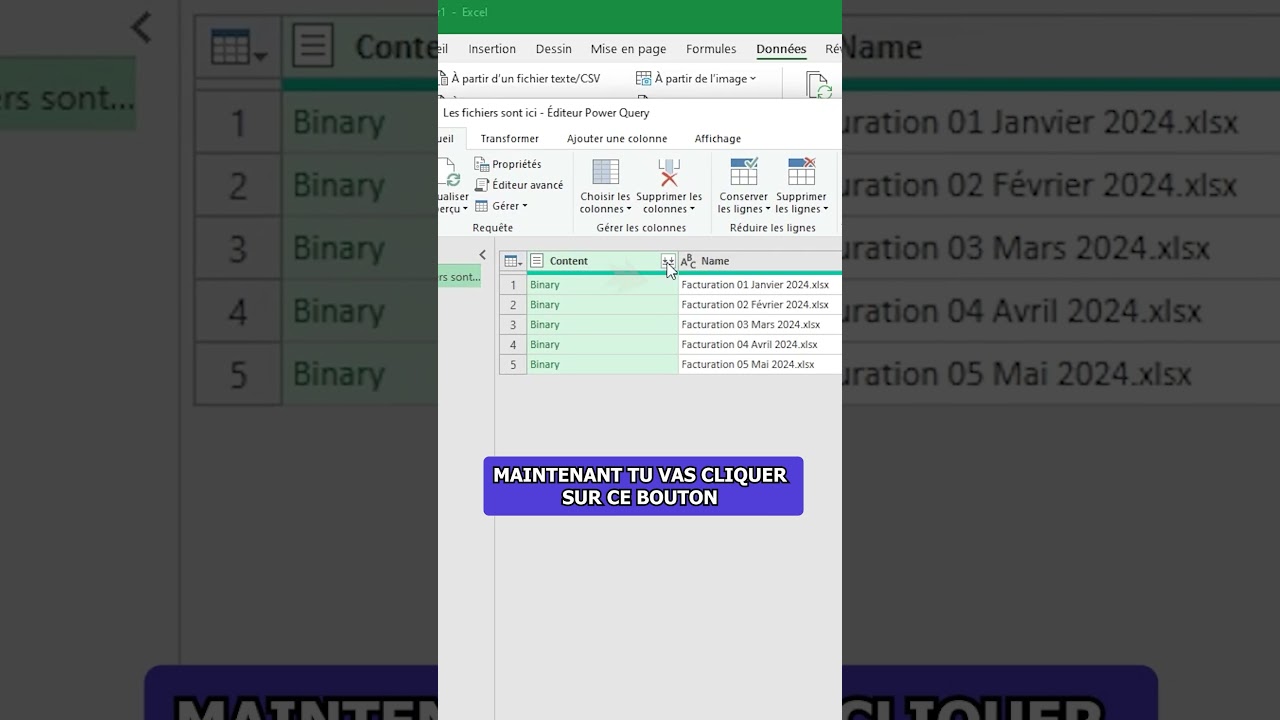1280x720 pixels.
Task: Open the Dessin tab in Excel
Action: coord(553,49)
